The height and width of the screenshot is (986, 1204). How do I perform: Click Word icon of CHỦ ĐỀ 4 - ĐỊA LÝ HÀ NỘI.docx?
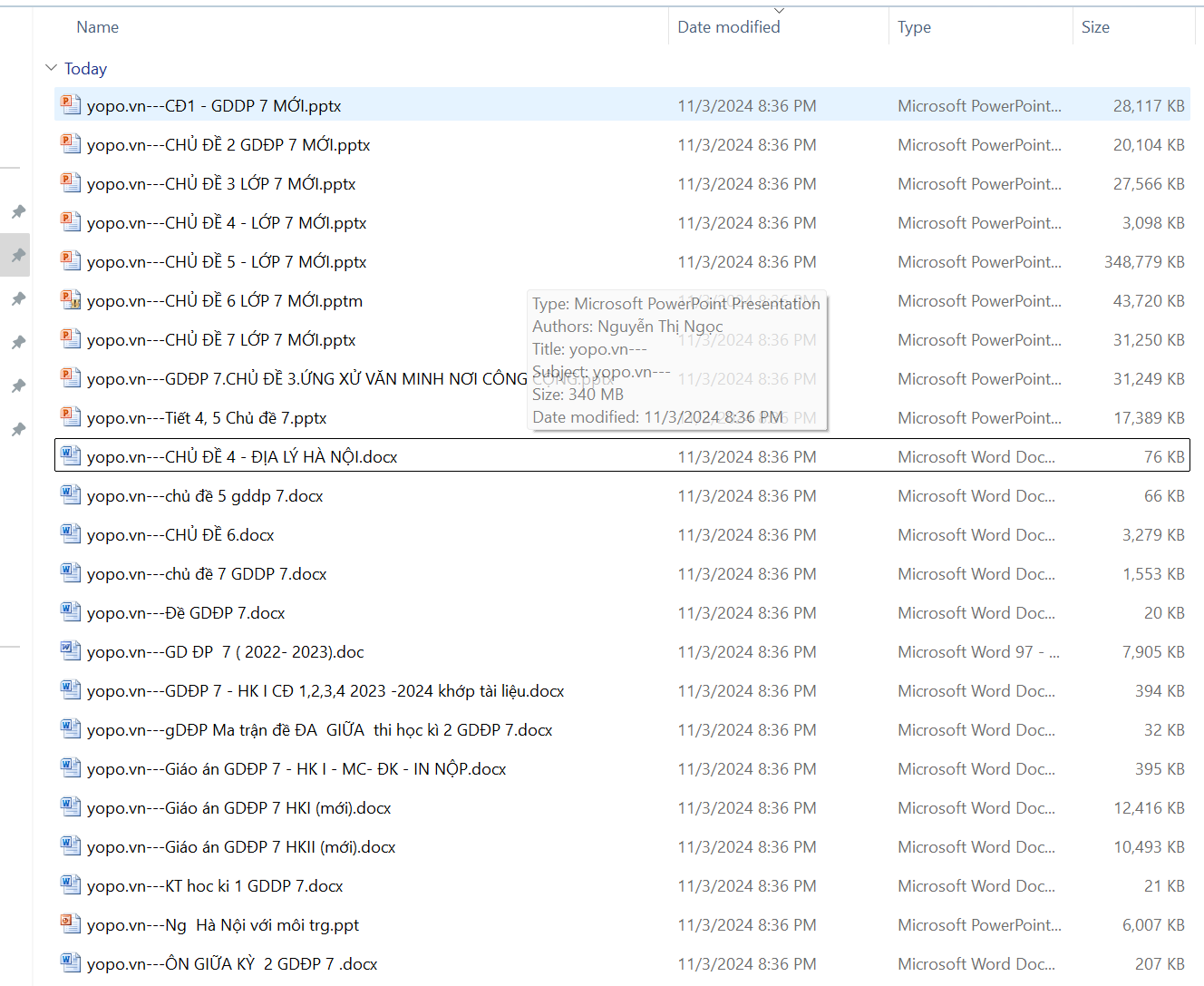pos(71,455)
